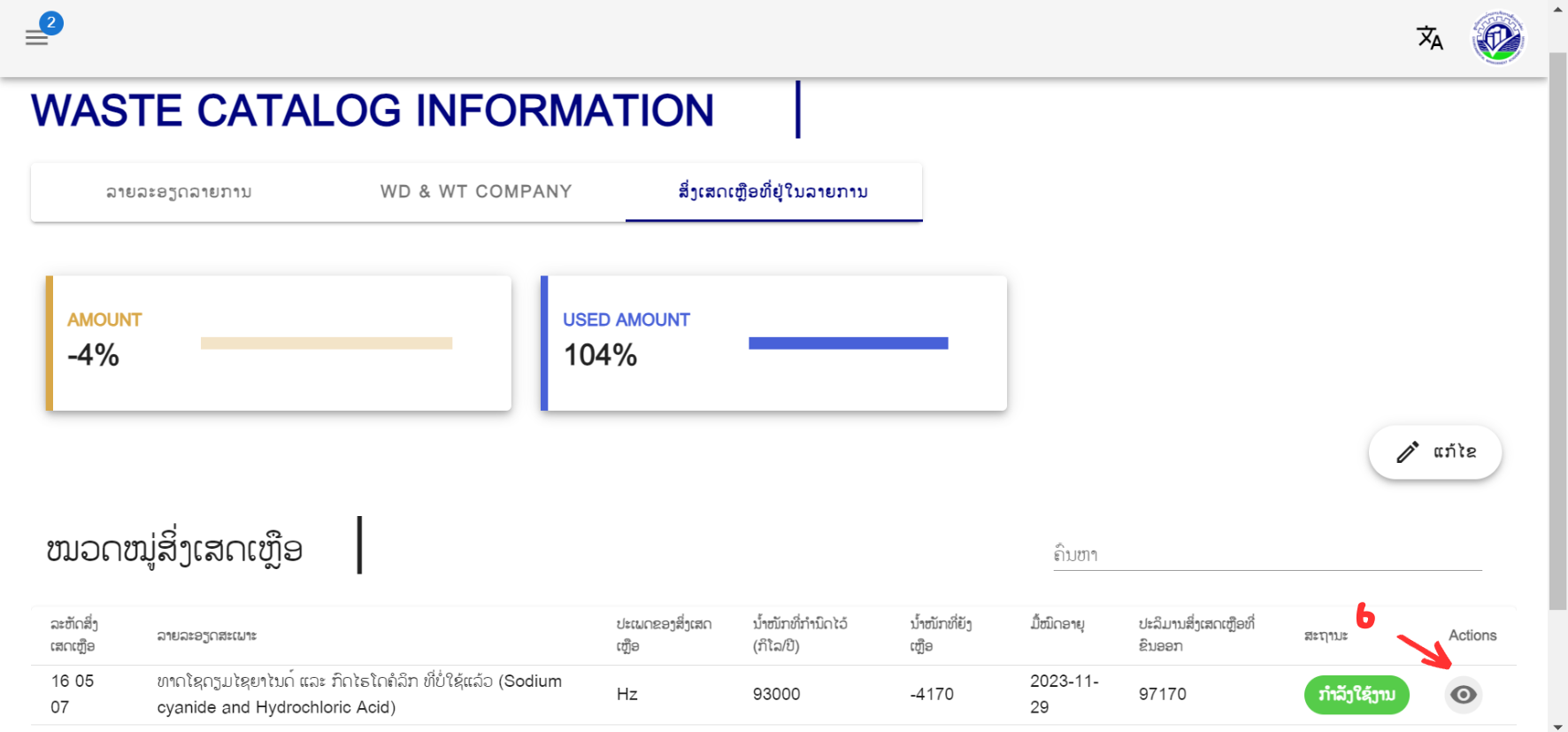Click the beige AMOUNT progress bar
Image resolution: width=1568 pixels, height=732 pixels.
tap(326, 343)
